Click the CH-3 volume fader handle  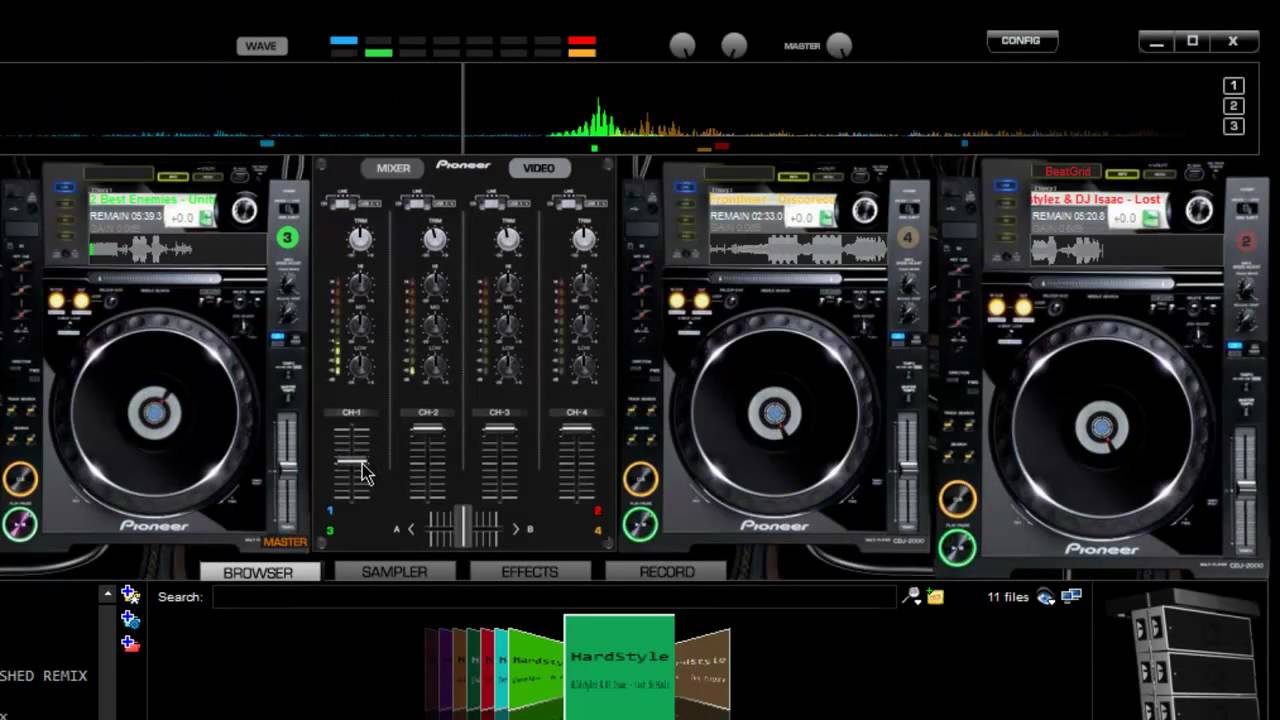[x=500, y=428]
